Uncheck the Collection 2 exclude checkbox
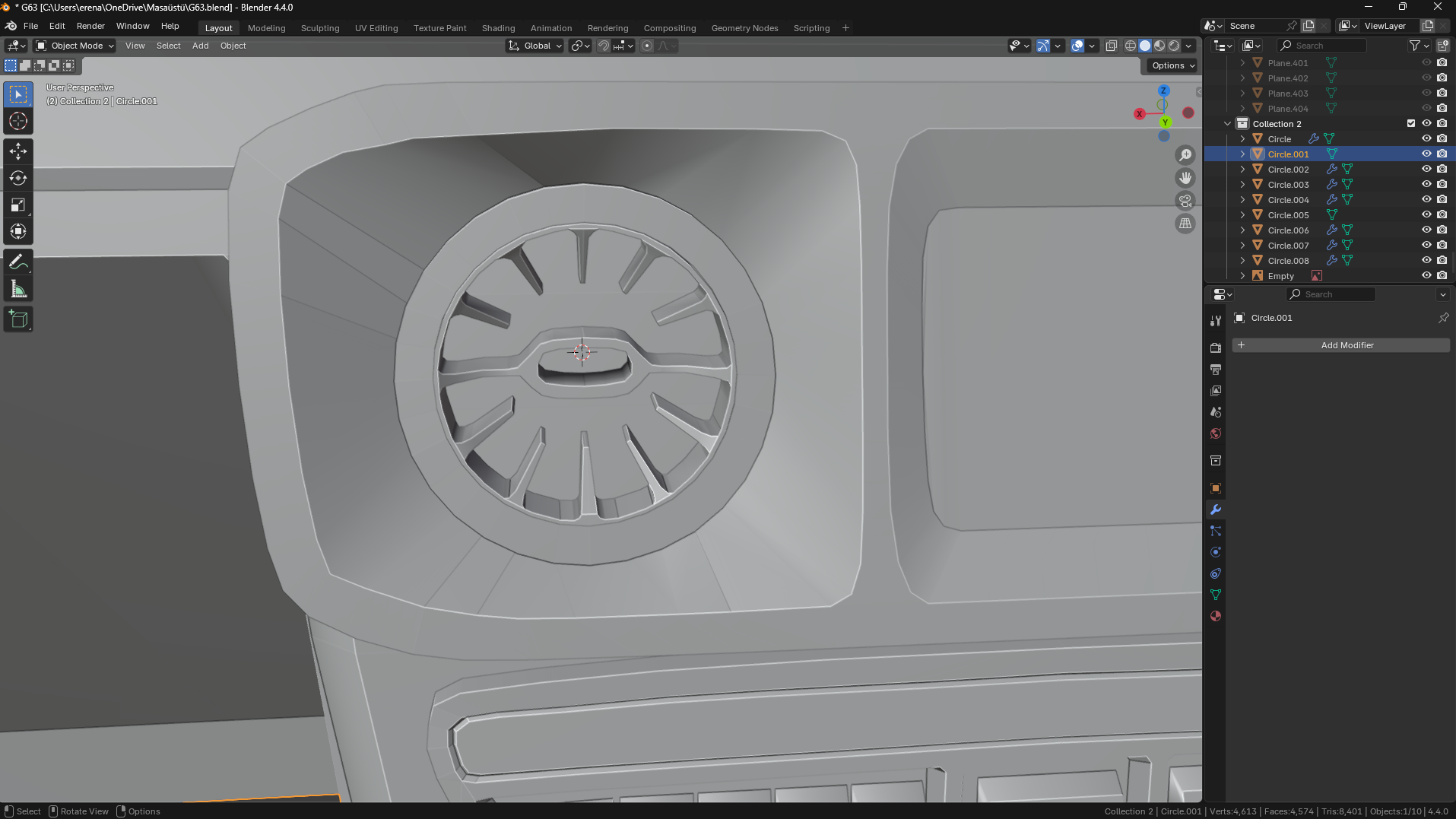This screenshot has height=819, width=1456. click(1411, 123)
